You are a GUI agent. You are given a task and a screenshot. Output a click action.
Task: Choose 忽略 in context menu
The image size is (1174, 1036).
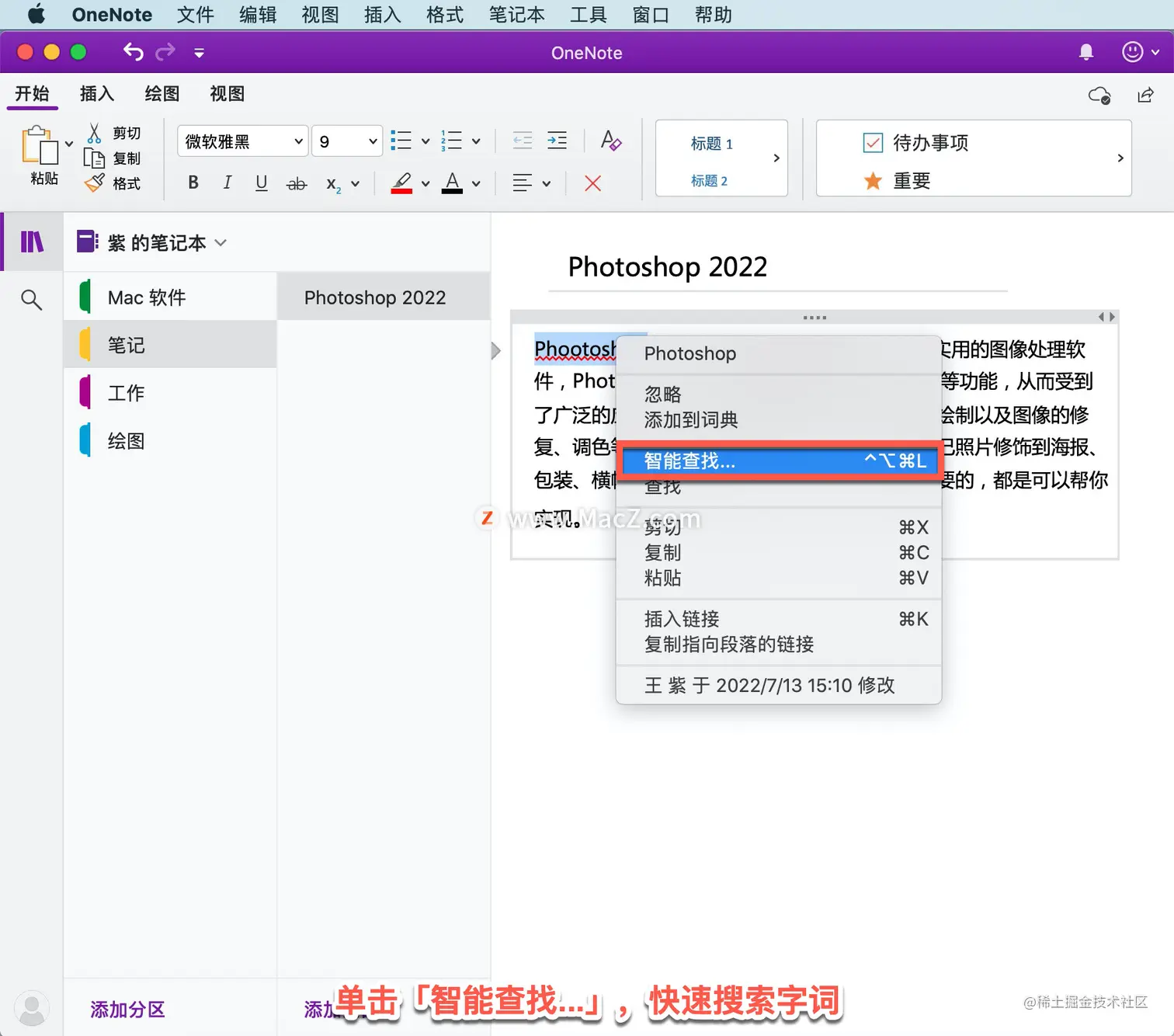coord(778,395)
